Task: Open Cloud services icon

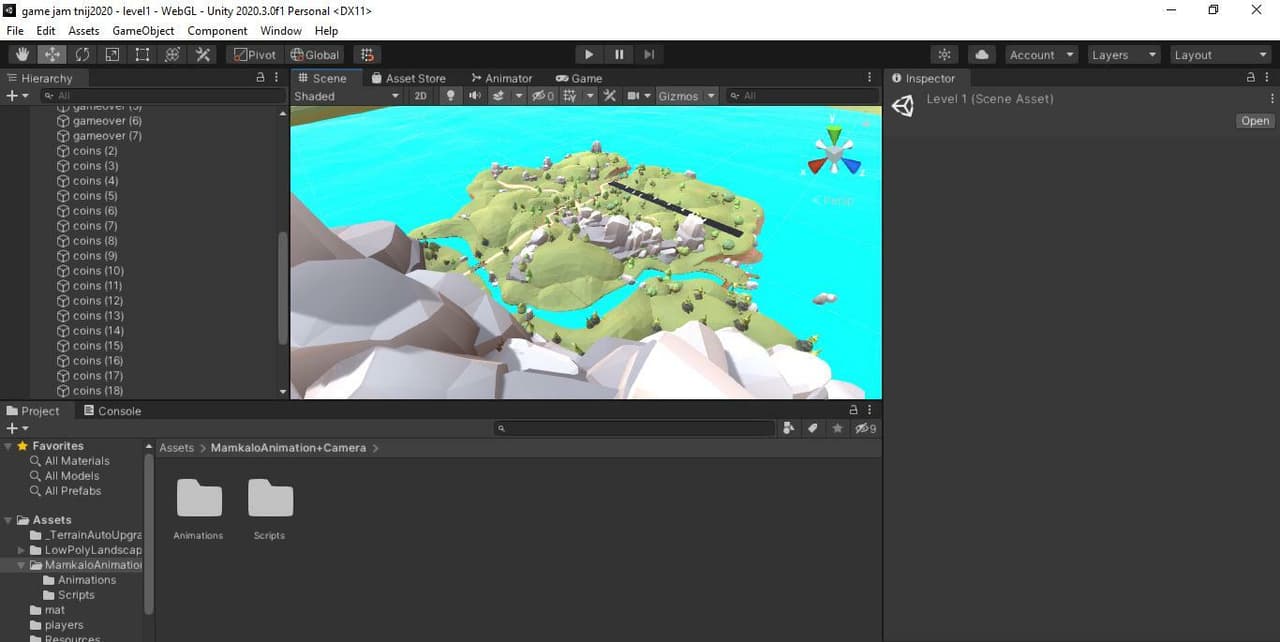Action: point(982,55)
